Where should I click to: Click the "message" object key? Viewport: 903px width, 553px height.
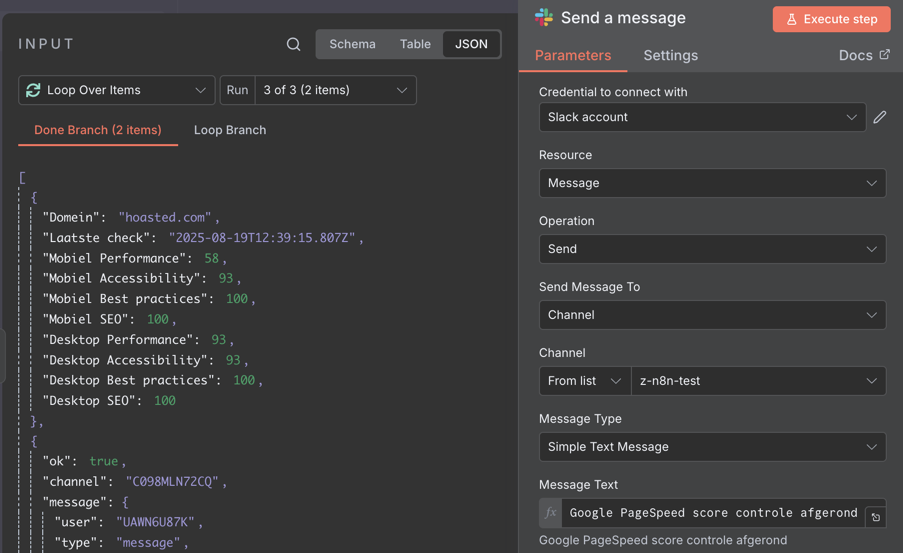[75, 502]
